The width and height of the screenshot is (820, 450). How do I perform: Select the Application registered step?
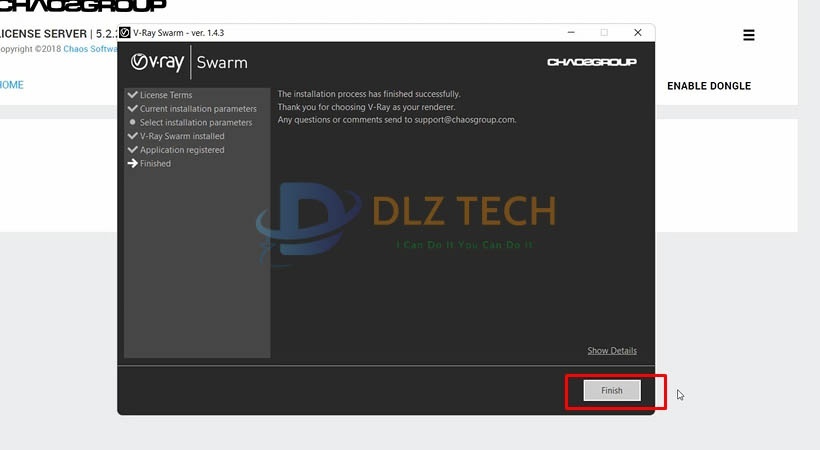click(182, 150)
